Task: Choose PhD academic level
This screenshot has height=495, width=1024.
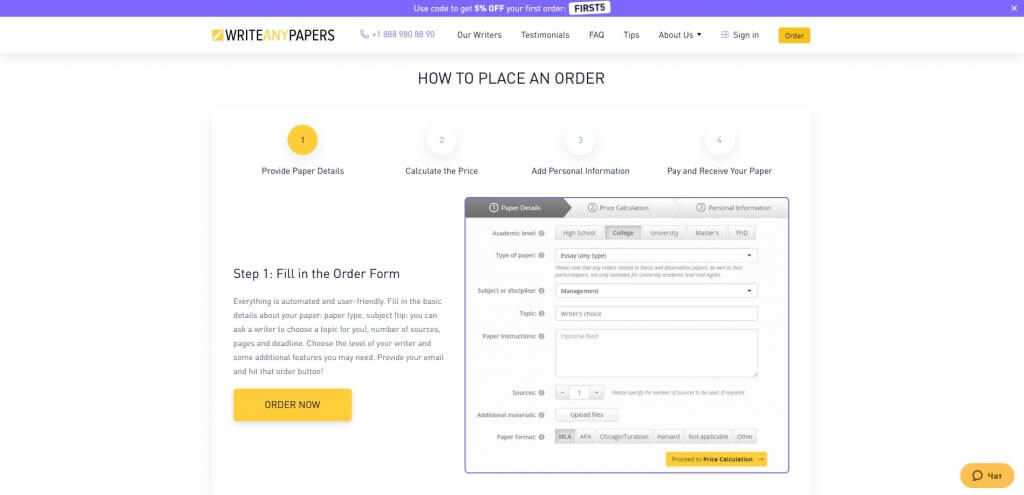Action: click(x=741, y=233)
